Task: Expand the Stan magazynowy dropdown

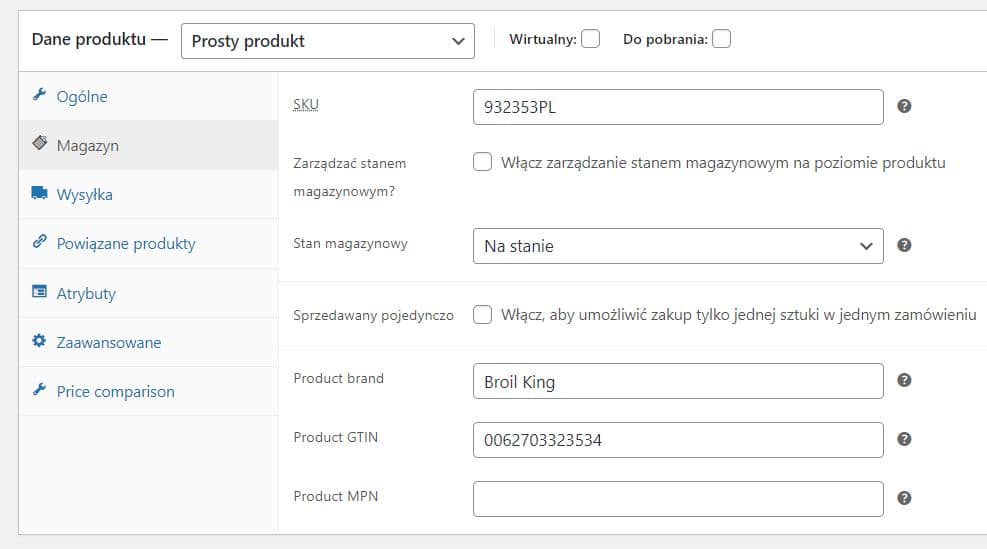Action: (677, 246)
